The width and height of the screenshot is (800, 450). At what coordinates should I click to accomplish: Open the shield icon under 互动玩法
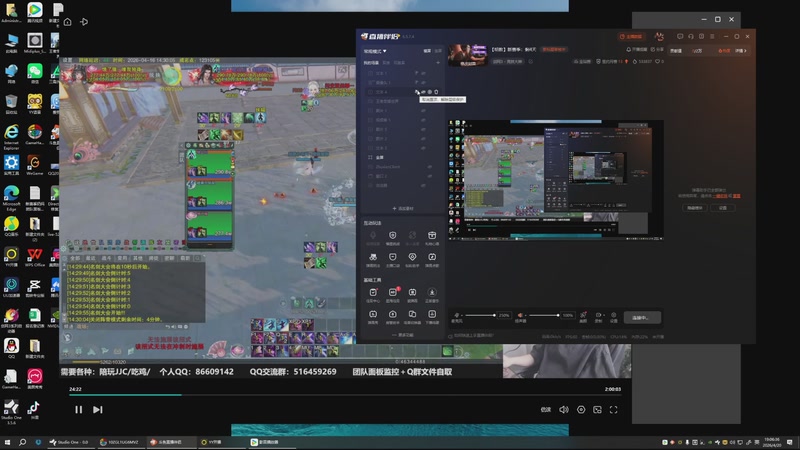[392, 235]
